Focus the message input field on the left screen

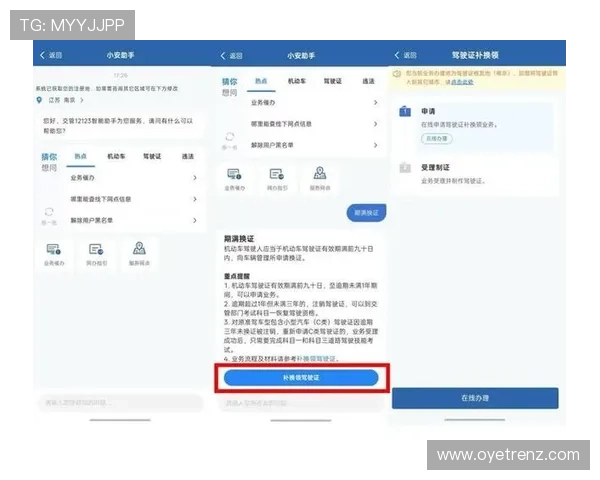[x=120, y=403]
